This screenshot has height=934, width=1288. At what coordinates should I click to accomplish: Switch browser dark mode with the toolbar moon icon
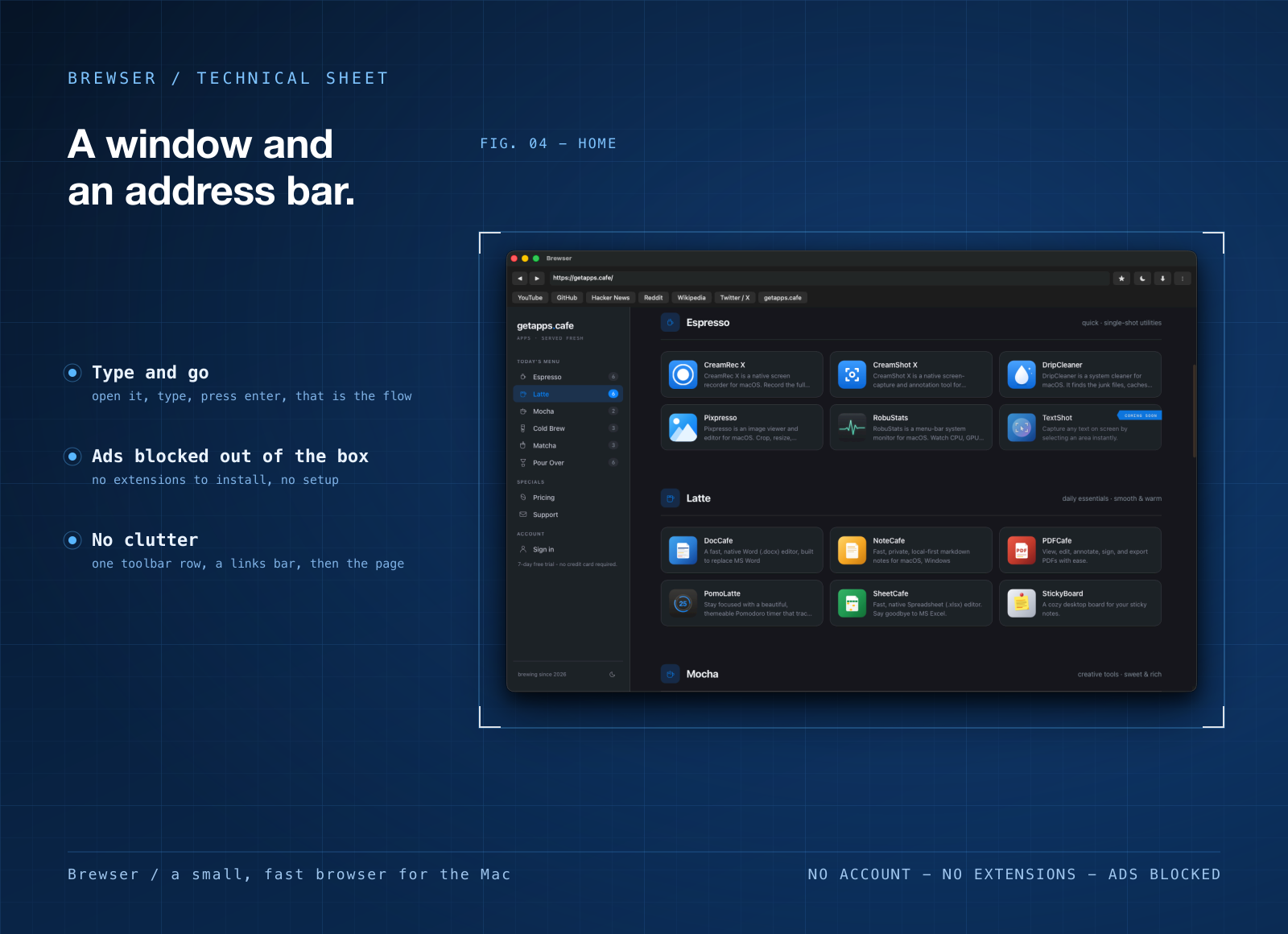click(x=1142, y=279)
